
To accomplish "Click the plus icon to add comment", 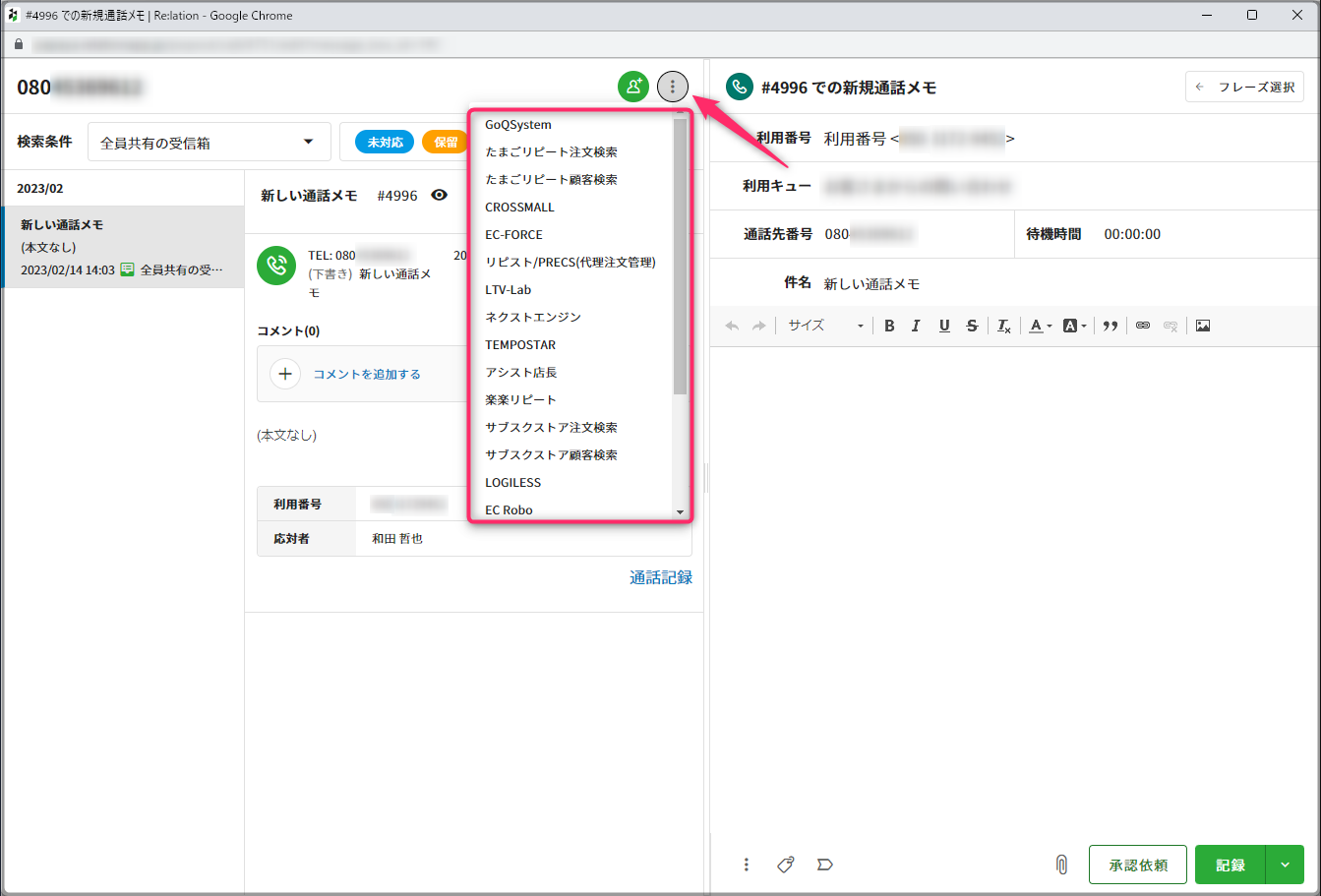I will pos(285,374).
